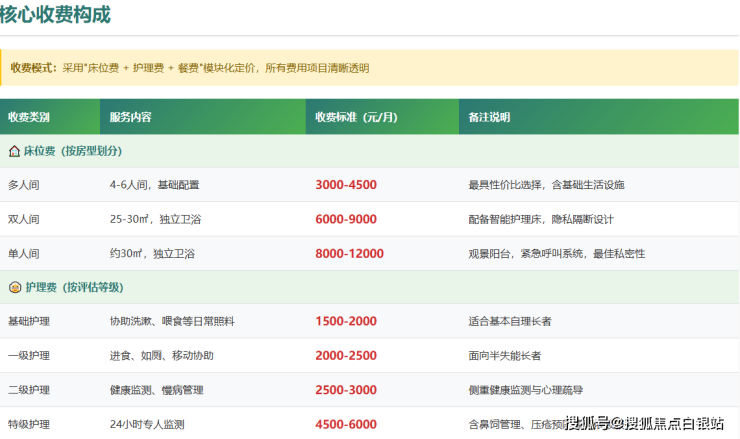
Task: Click the 备注说明 column header
Action: [x=489, y=117]
